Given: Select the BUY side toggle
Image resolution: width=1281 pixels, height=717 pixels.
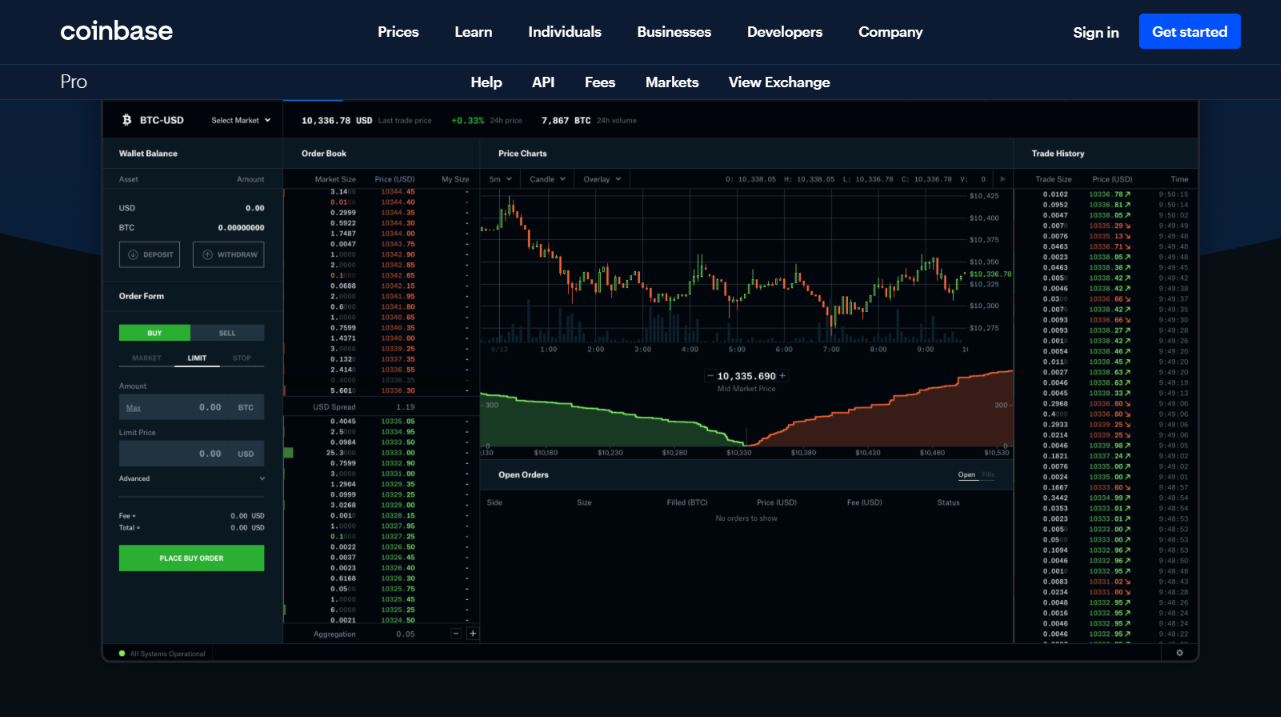Looking at the screenshot, I should click(x=155, y=333).
